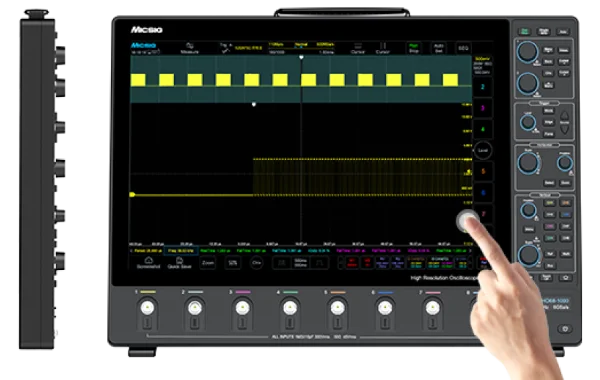
Task: Show earlier measurements with the left arrow
Action: click(131, 251)
